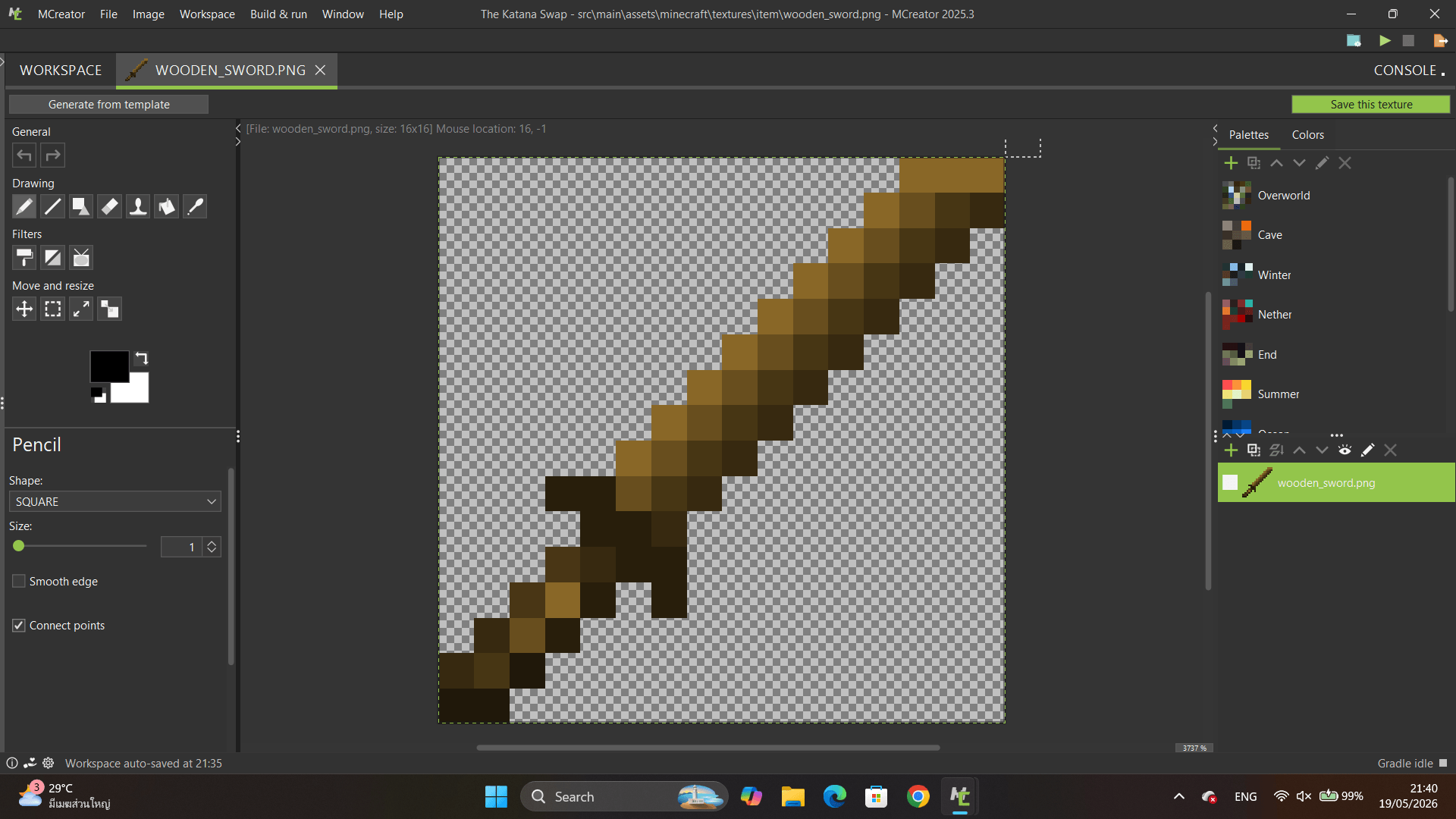
Task: Select the Line drawing tool
Action: point(52,206)
